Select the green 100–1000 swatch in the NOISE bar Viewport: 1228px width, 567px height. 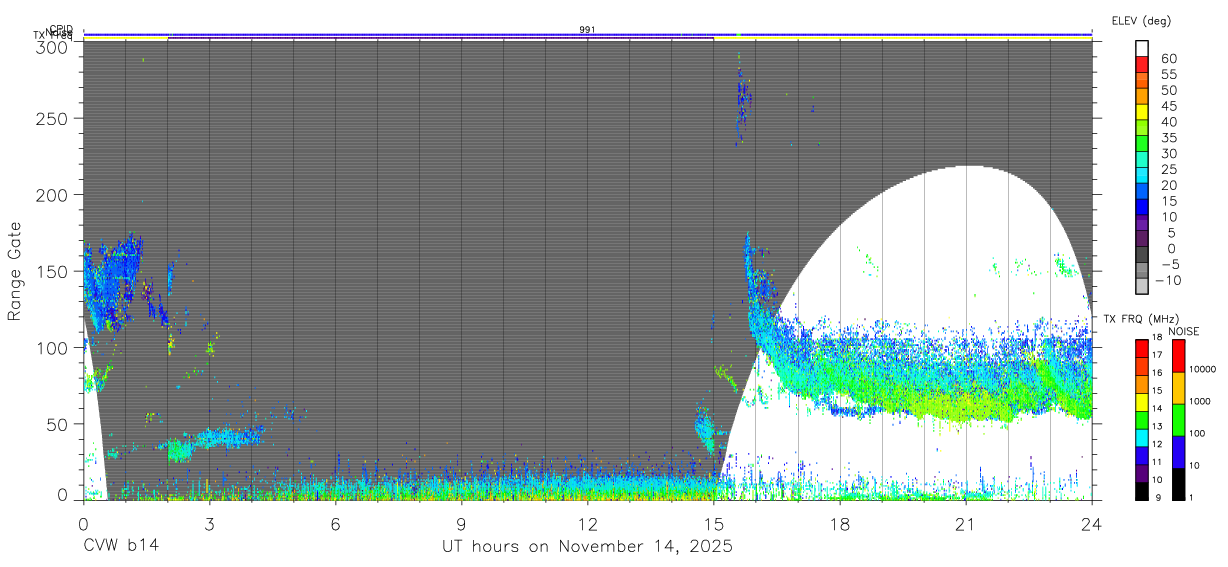(x=1179, y=420)
